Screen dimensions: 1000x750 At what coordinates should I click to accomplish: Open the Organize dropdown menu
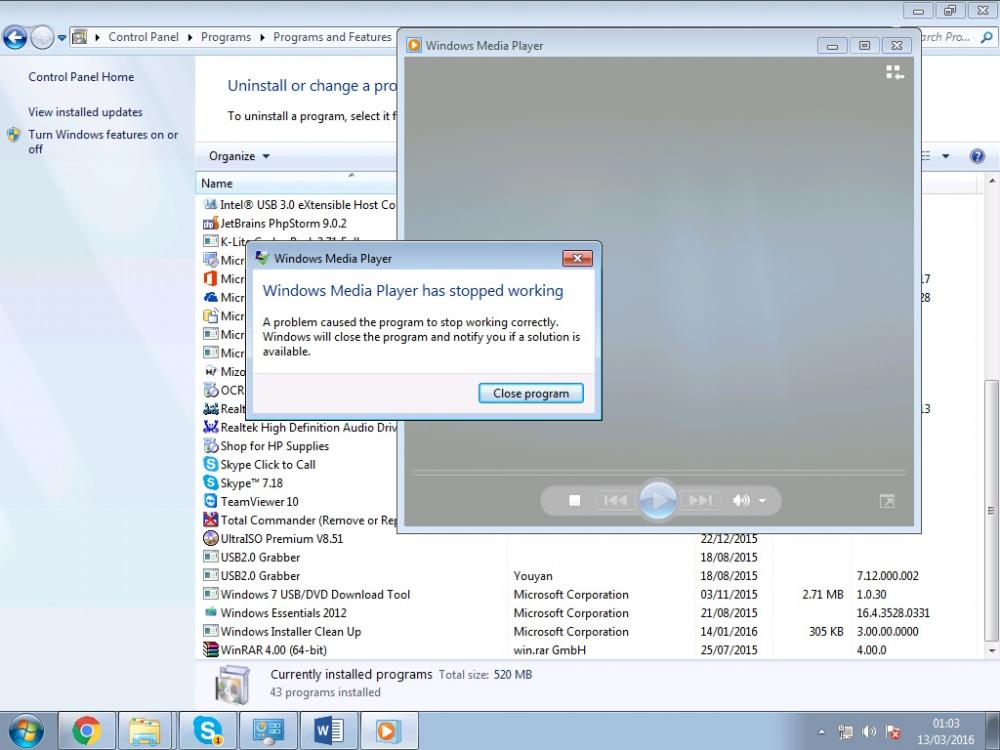[239, 156]
